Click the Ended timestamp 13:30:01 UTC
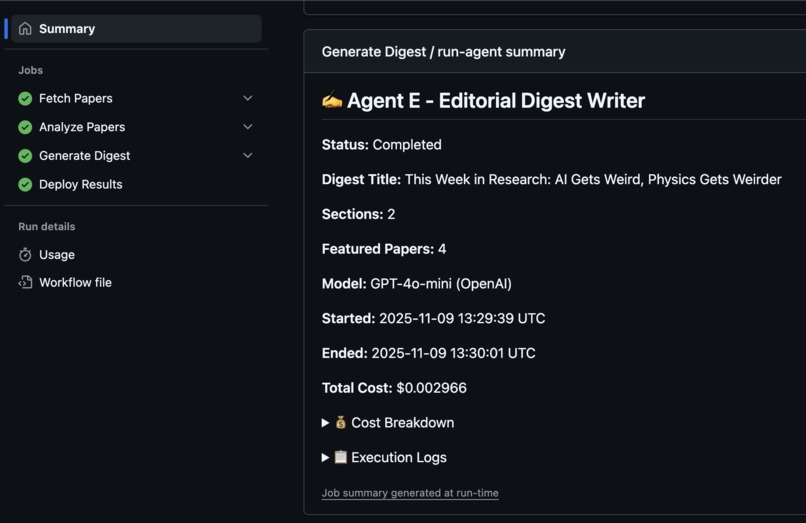The height and width of the screenshot is (523, 806). coord(453,353)
